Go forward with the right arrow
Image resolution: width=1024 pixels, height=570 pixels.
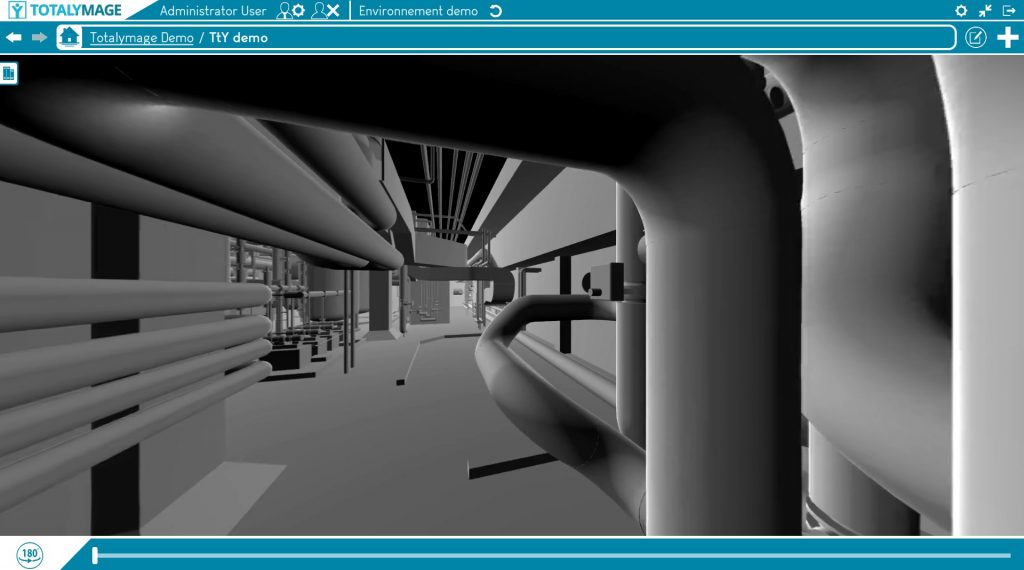pos(39,37)
